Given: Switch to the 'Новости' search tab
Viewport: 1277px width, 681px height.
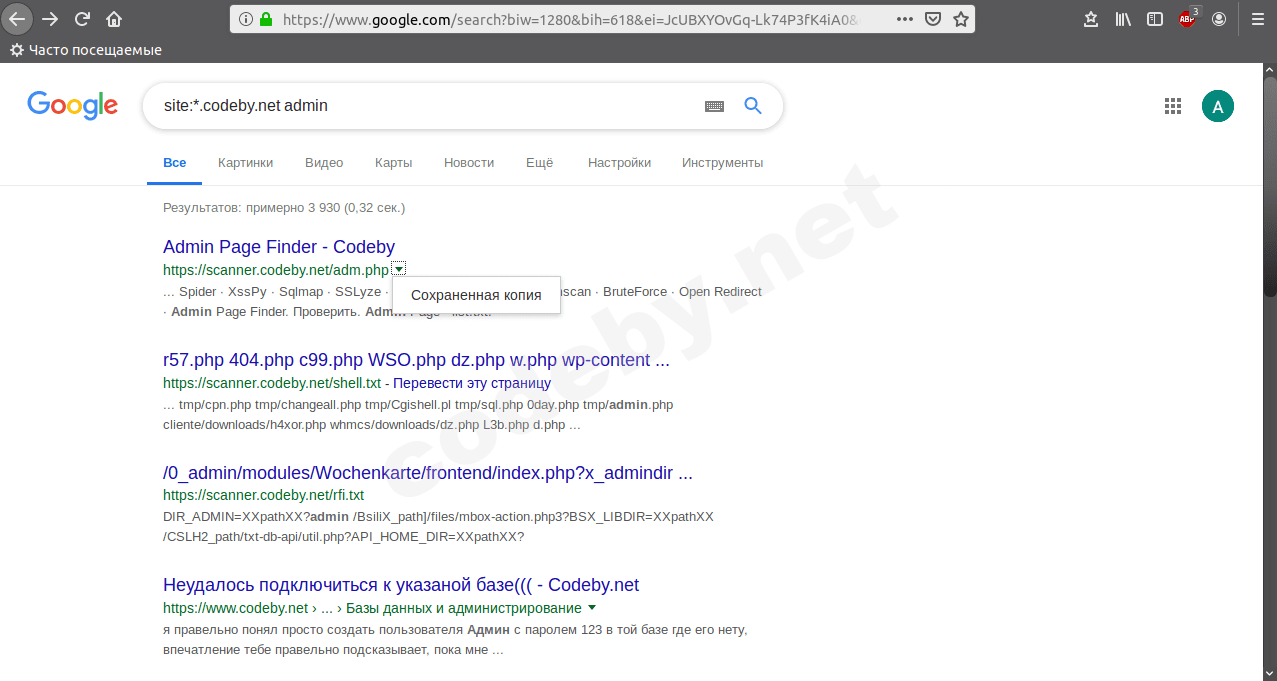Looking at the screenshot, I should 469,163.
